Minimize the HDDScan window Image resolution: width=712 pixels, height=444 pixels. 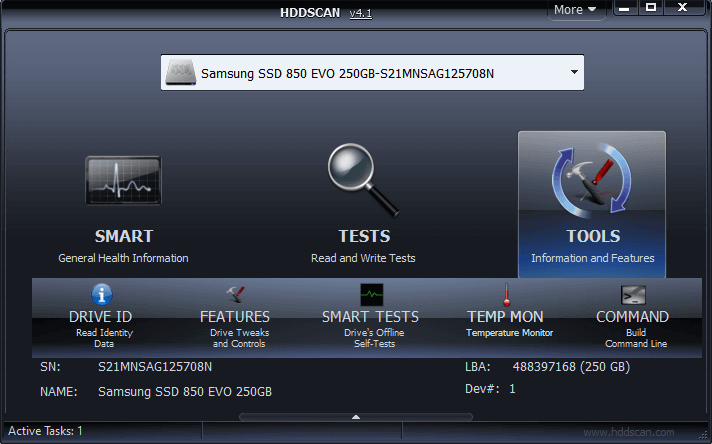pos(625,8)
